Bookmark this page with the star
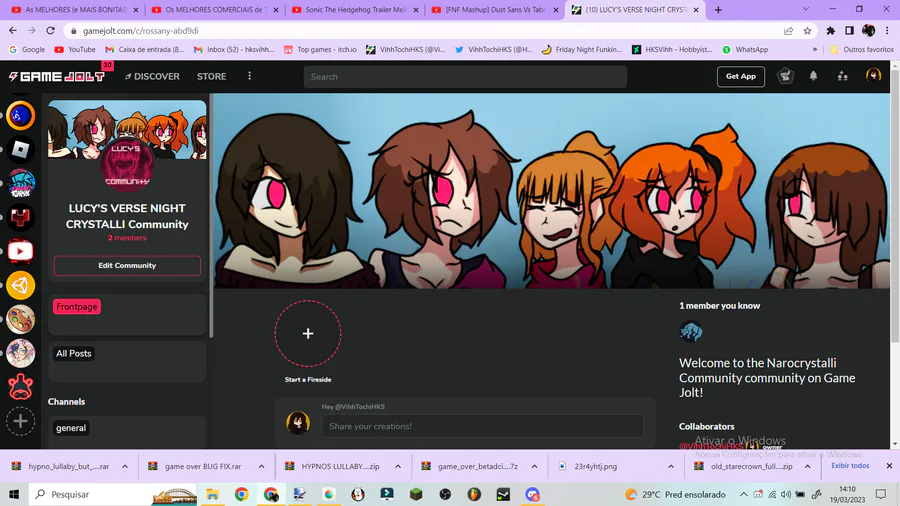Image resolution: width=900 pixels, height=506 pixels. [807, 30]
